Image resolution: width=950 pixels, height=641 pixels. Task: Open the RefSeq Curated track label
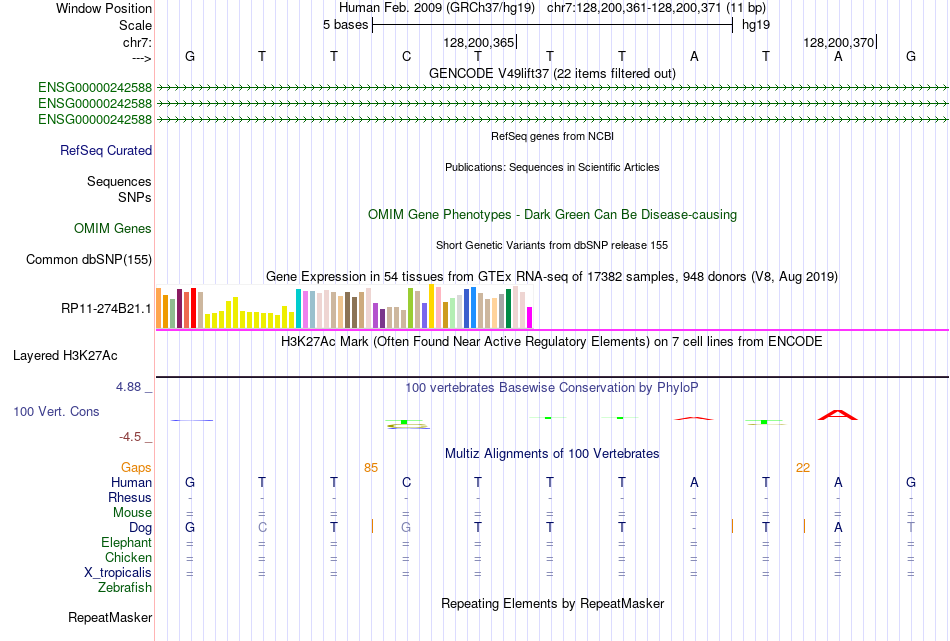click(x=106, y=150)
